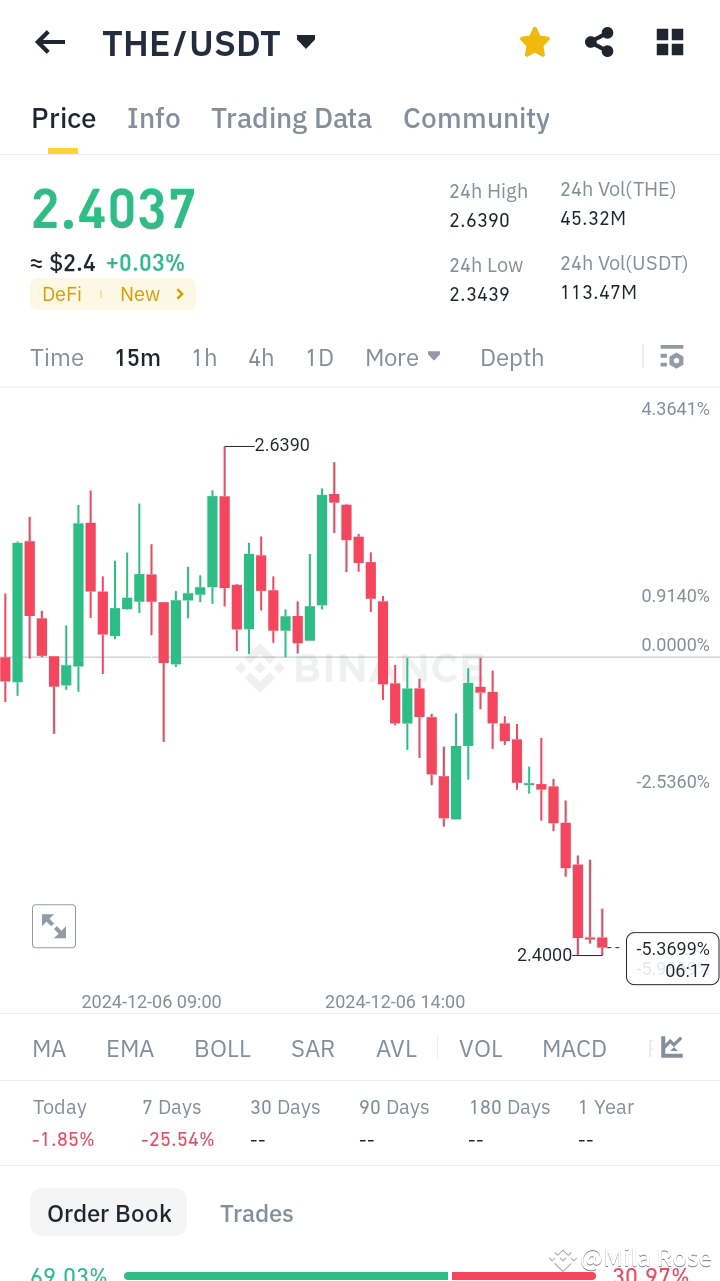
Task: Select the SAR indicator label
Action: coord(312,1048)
